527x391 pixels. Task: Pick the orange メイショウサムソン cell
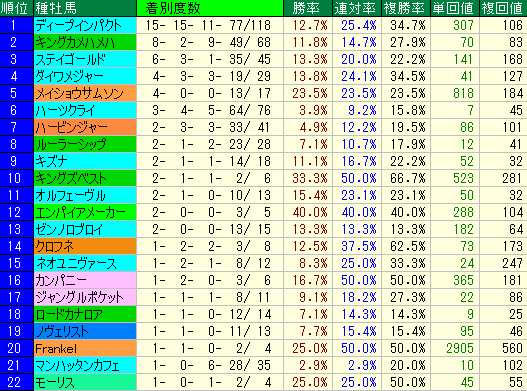[85, 93]
